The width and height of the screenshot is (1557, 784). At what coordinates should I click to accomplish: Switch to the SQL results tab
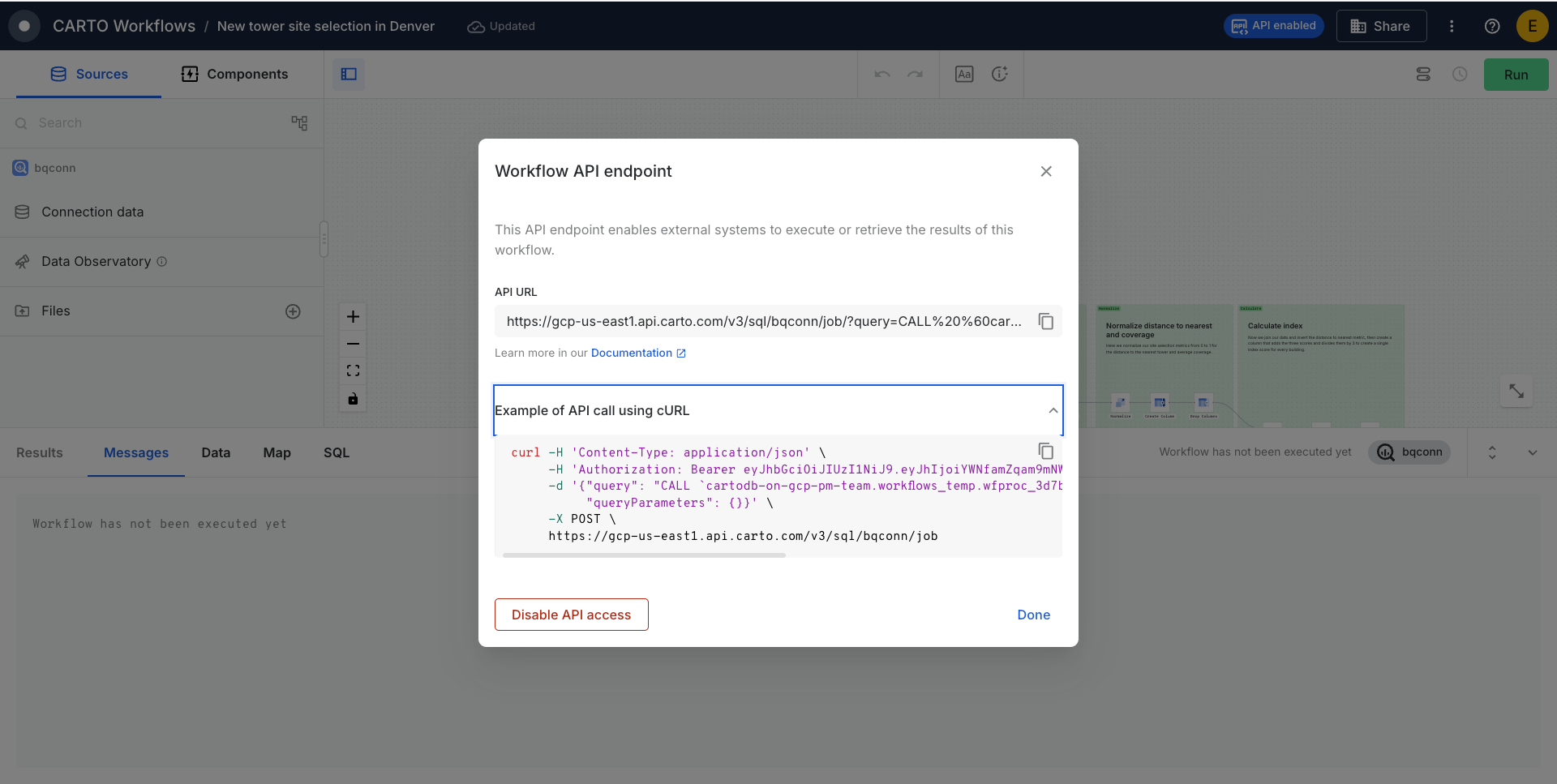pyautogui.click(x=336, y=452)
